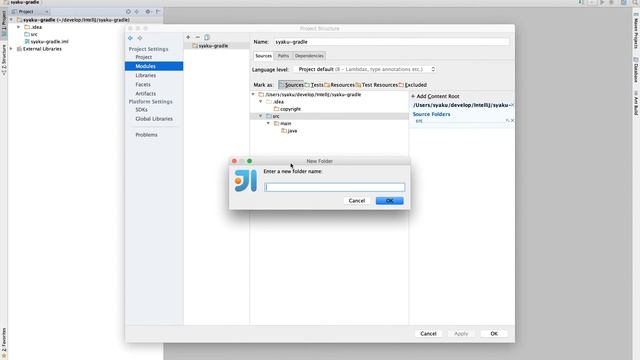Viewport: 640px width, 360px height.
Task: Select the main folder in content tree
Action: click(x=282, y=123)
